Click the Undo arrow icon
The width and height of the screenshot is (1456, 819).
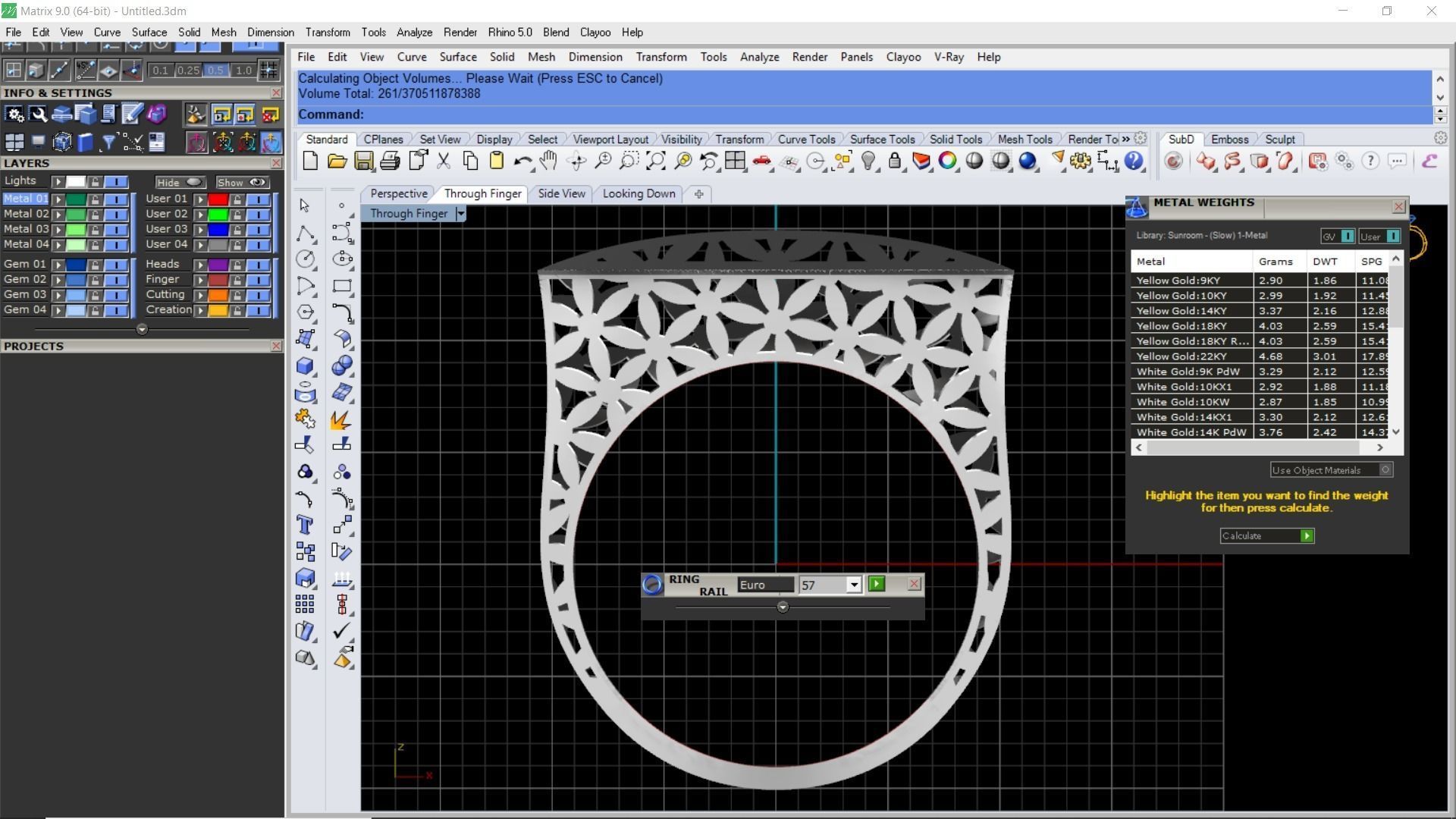pyautogui.click(x=522, y=161)
